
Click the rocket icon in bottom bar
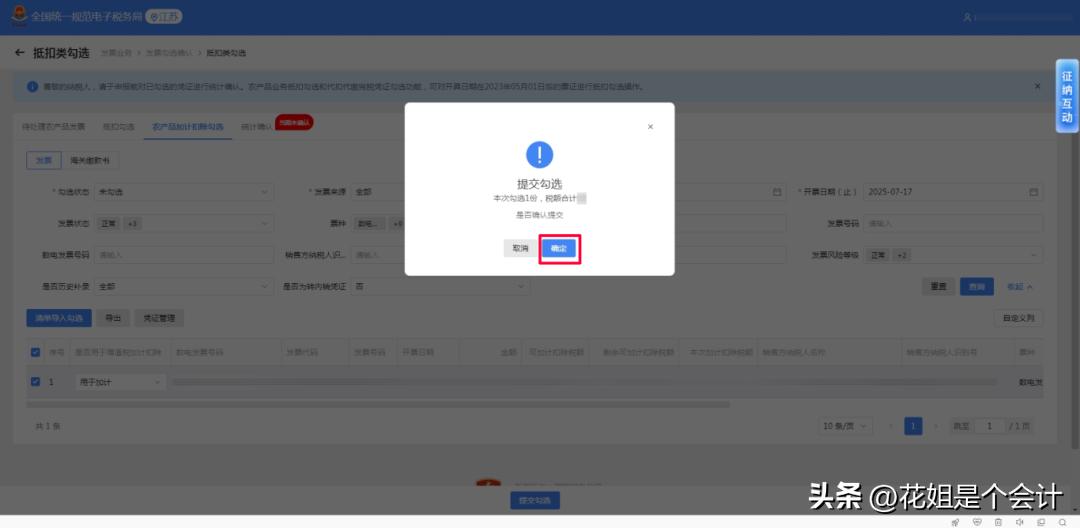955,522
